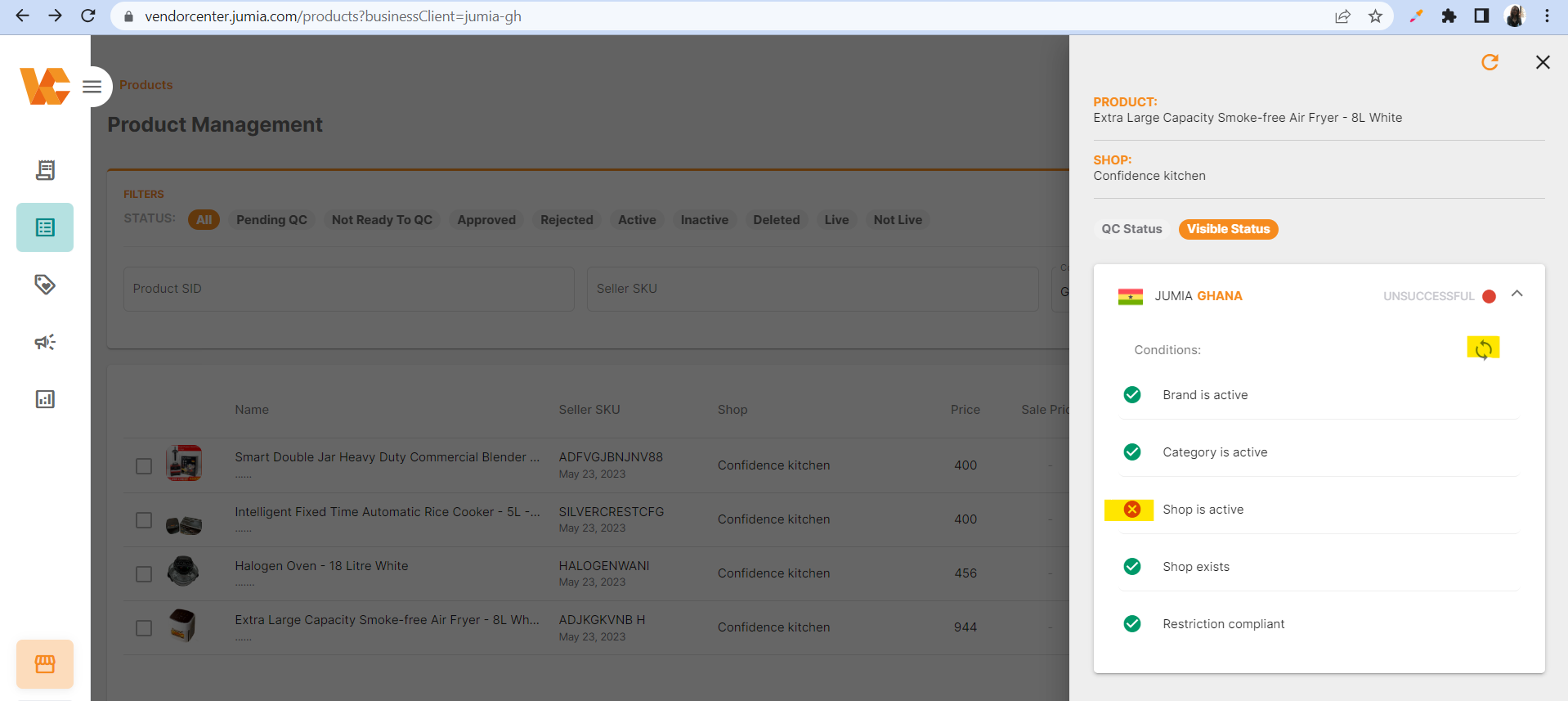Image resolution: width=1568 pixels, height=701 pixels.
Task: Open the Chrome profile avatar
Action: [x=1515, y=16]
